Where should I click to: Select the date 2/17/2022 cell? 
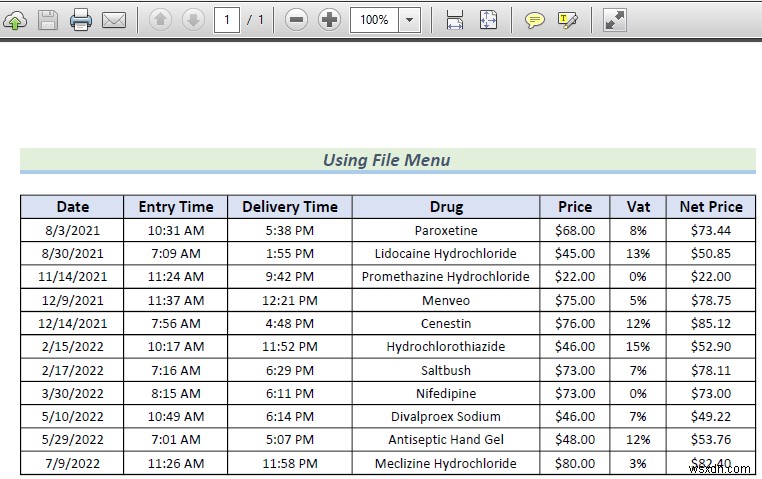(x=72, y=370)
